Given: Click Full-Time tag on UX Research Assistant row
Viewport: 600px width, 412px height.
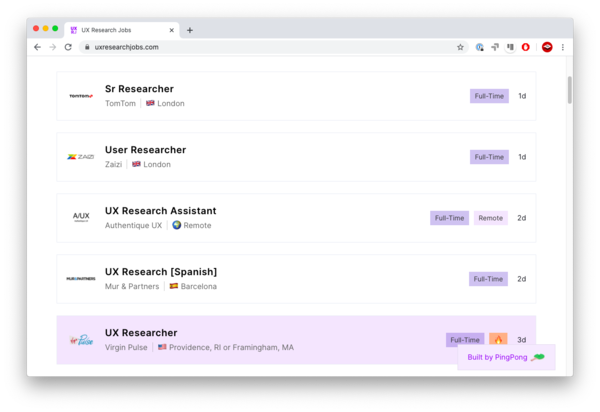Looking at the screenshot, I should click(449, 218).
